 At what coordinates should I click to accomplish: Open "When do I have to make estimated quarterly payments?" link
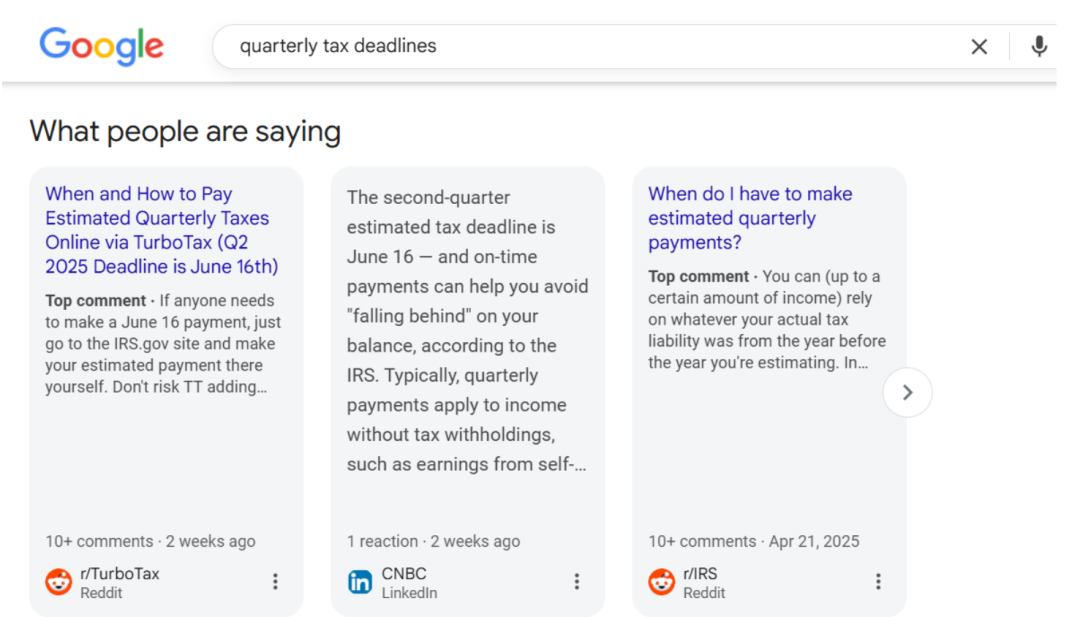tap(750, 218)
